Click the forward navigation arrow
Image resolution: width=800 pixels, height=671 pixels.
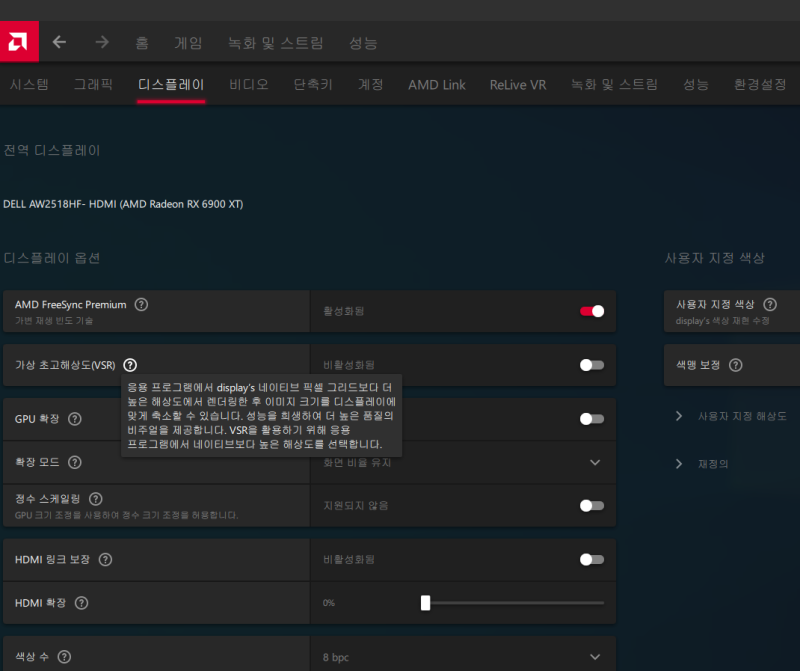click(x=100, y=41)
